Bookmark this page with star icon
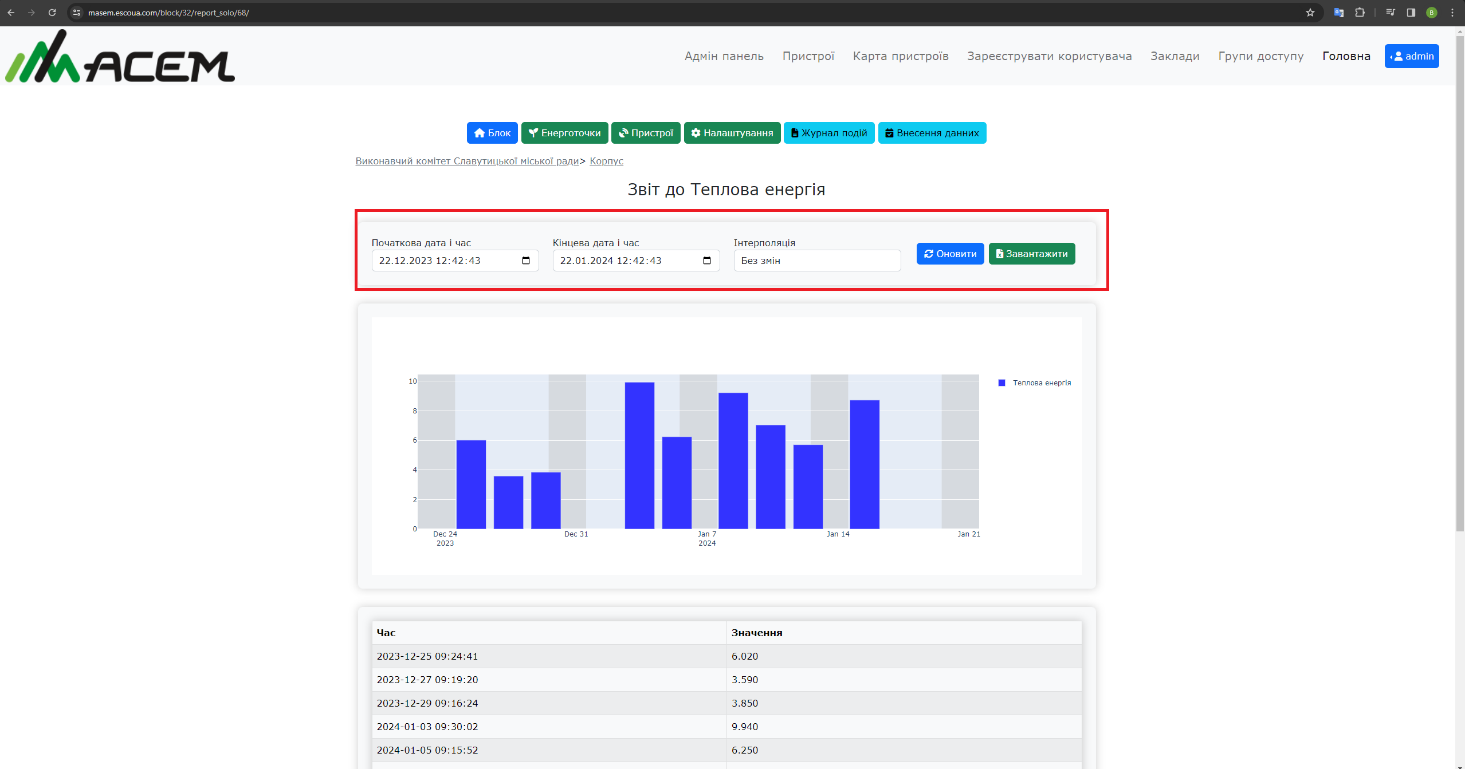 pyautogui.click(x=1310, y=12)
